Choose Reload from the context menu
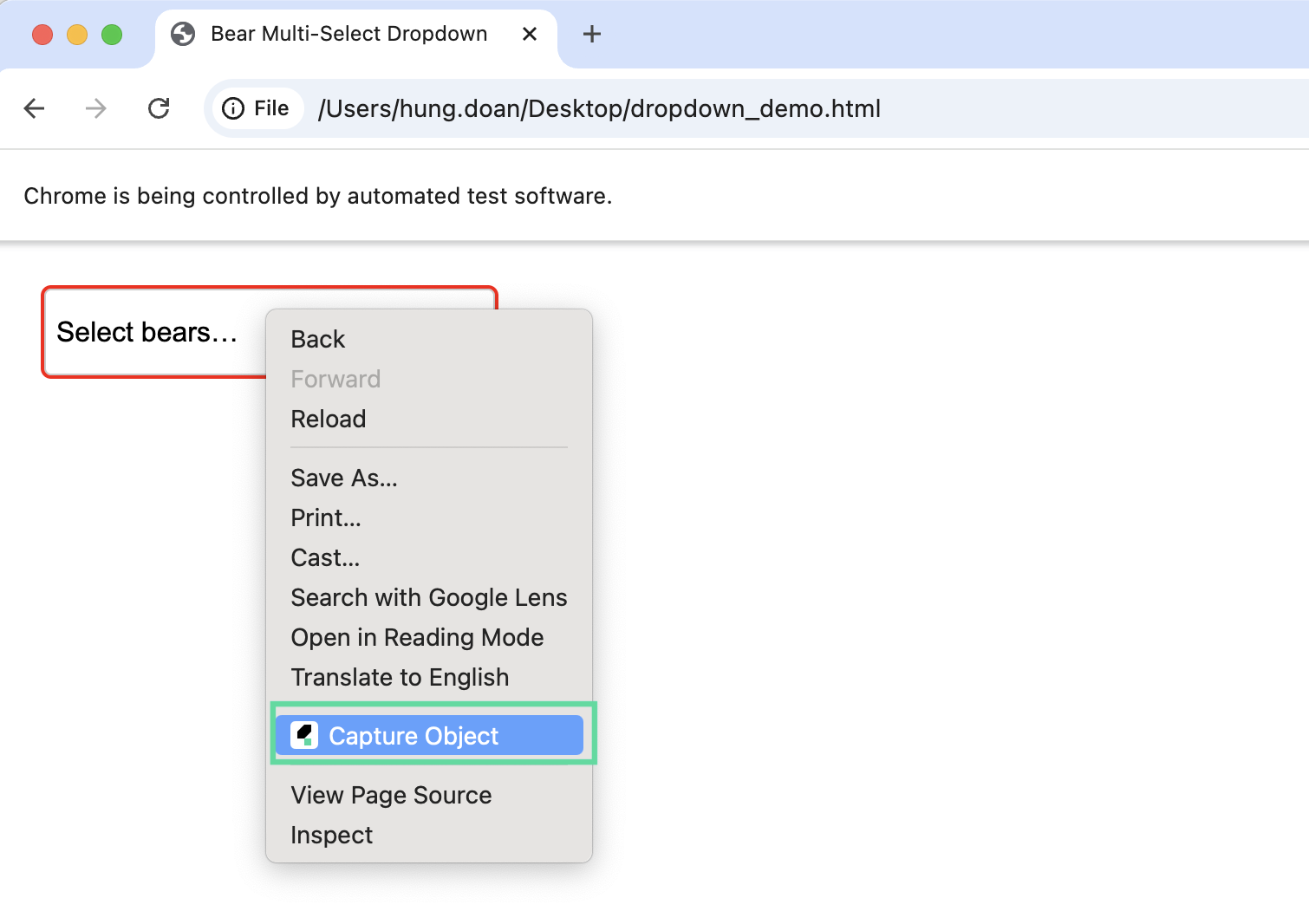The image size is (1309, 924). 329,419
